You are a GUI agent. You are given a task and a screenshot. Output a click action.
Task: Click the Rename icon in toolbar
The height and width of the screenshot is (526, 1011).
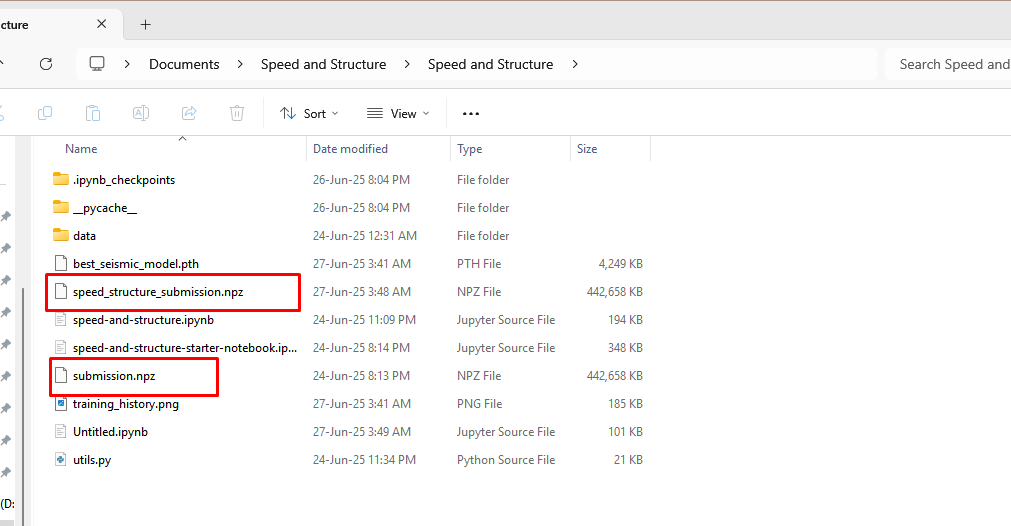tap(141, 113)
